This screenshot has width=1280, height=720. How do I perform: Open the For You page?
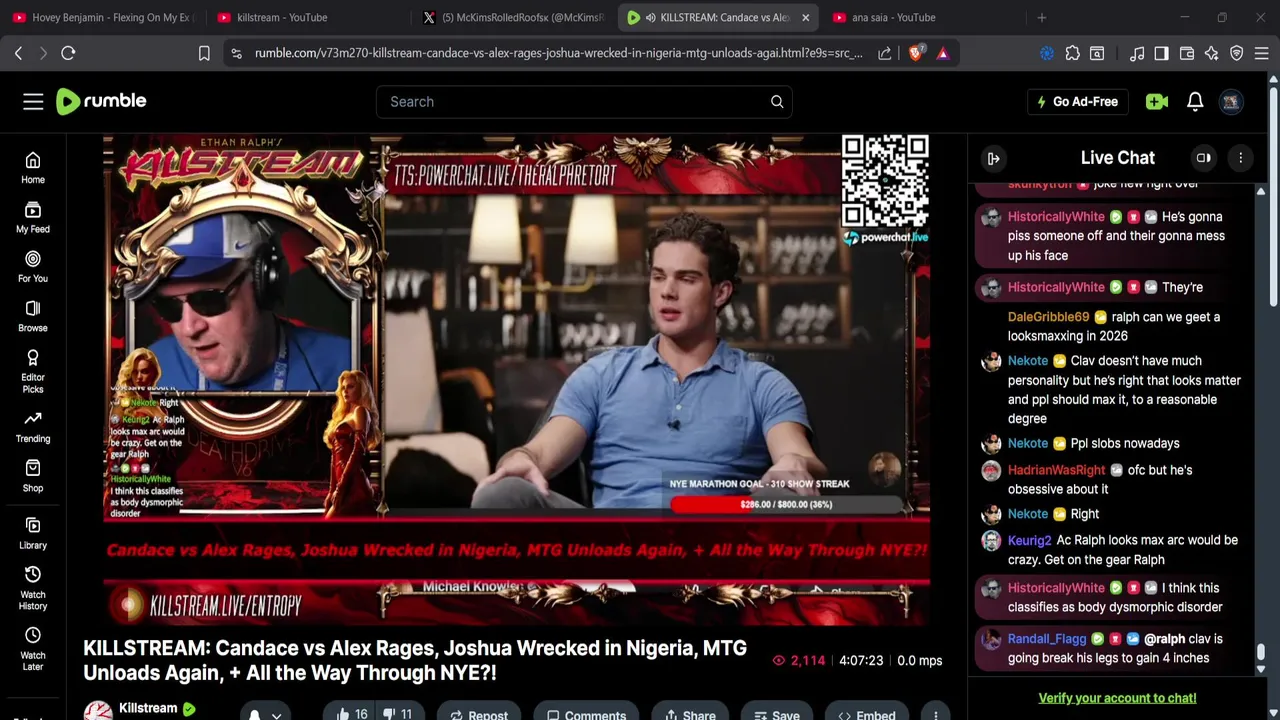[33, 267]
